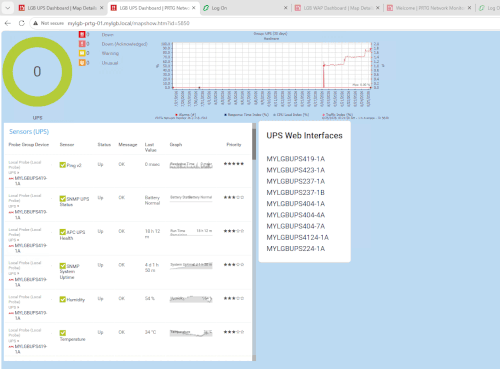This screenshot has height=369, width=500.
Task: Click the Humidity sensor check icon
Action: 63,299
